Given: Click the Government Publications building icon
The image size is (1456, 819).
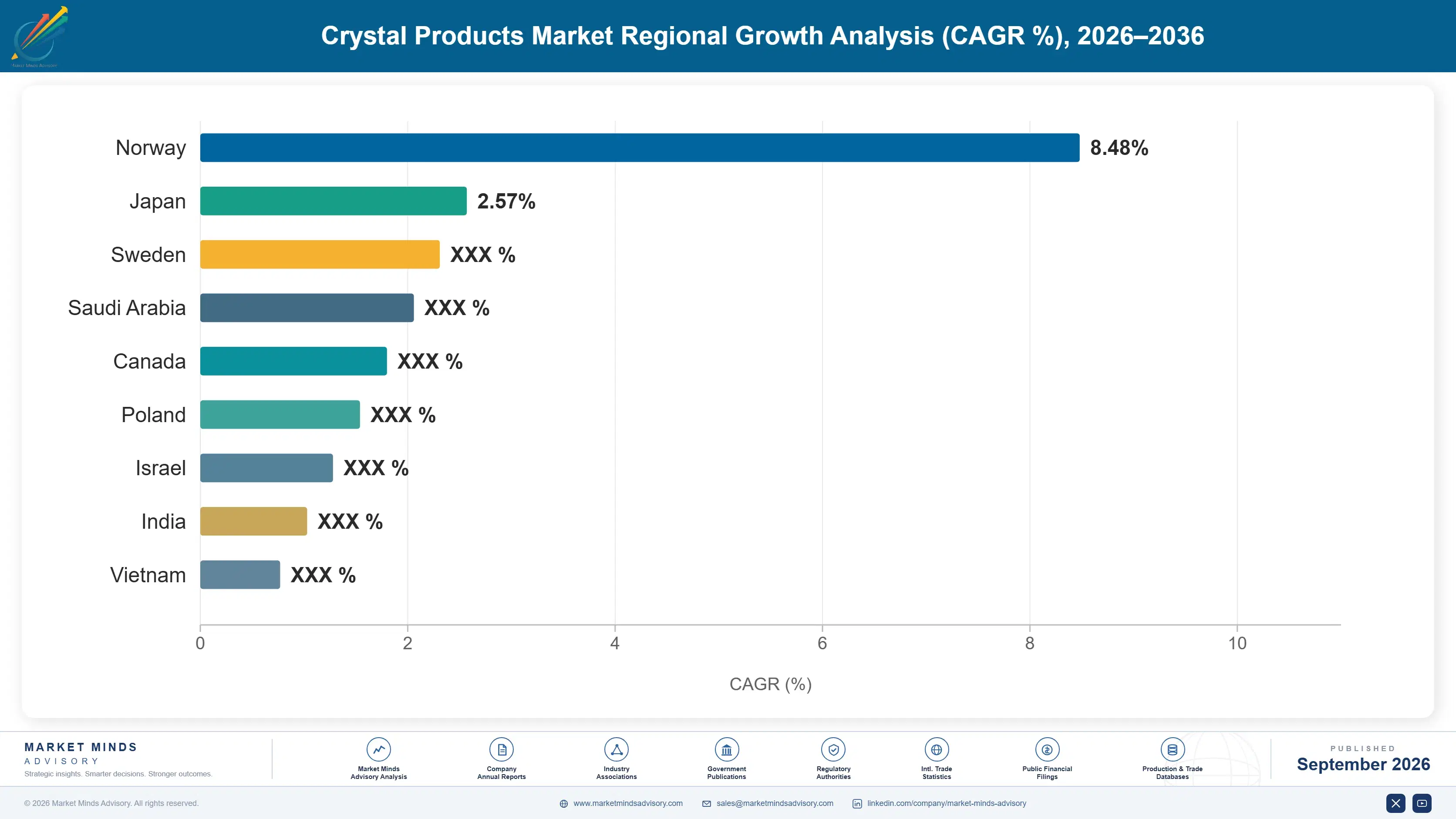Looking at the screenshot, I should (x=726, y=749).
